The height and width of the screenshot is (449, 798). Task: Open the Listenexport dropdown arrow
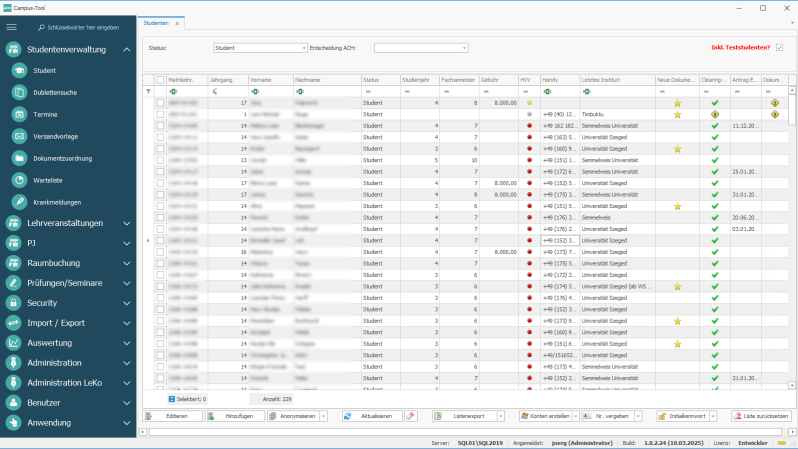[x=501, y=416]
